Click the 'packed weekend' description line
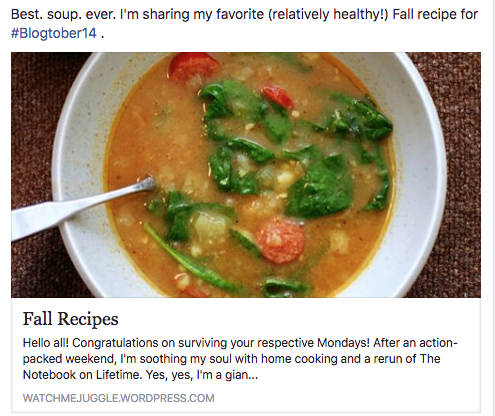The width and height of the screenshot is (495, 416). (x=231, y=359)
